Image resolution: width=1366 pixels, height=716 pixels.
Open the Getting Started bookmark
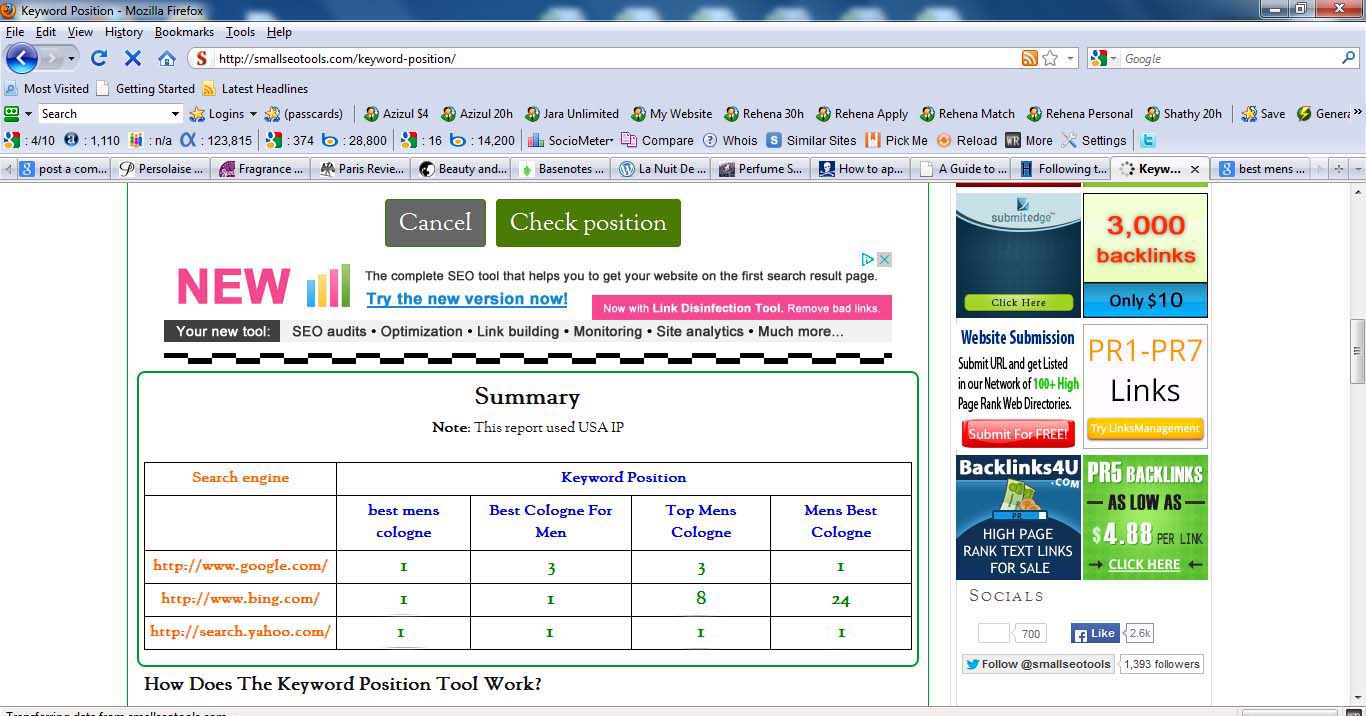(146, 88)
